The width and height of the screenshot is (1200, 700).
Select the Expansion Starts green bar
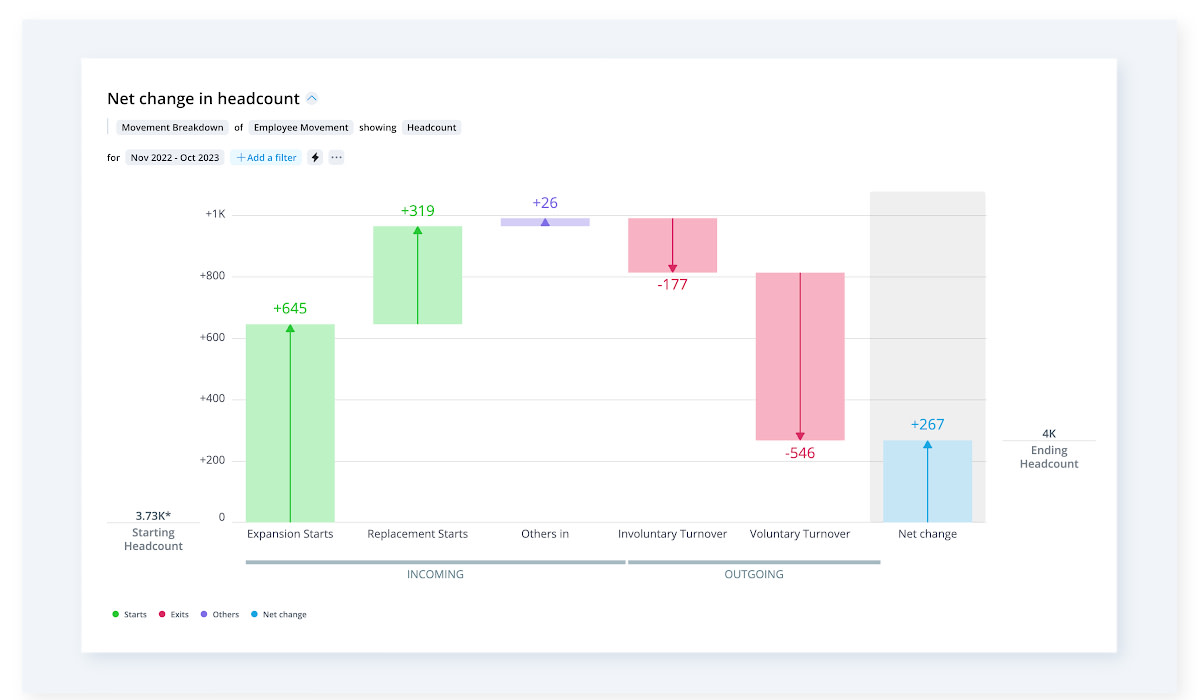290,423
